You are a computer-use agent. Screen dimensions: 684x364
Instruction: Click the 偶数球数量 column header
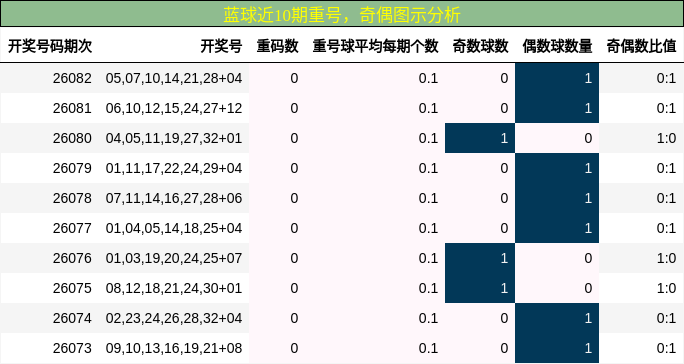(557, 46)
